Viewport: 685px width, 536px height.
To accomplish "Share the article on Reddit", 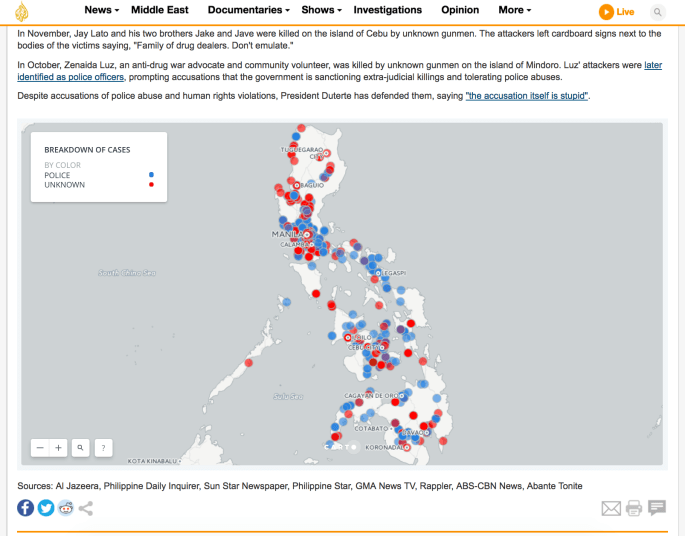I will [66, 508].
